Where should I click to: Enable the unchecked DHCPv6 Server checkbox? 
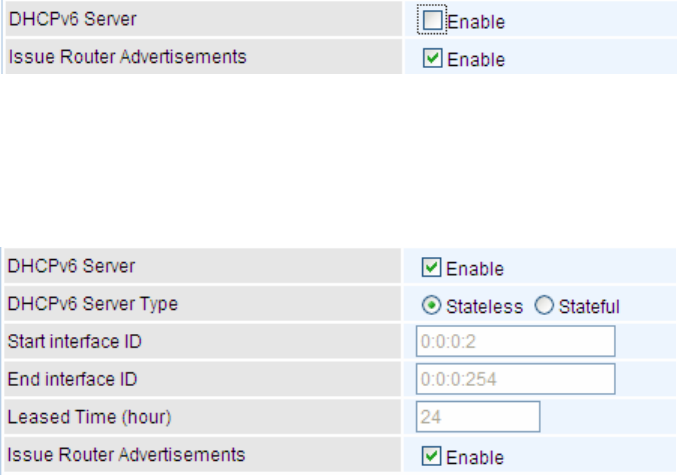432,20
